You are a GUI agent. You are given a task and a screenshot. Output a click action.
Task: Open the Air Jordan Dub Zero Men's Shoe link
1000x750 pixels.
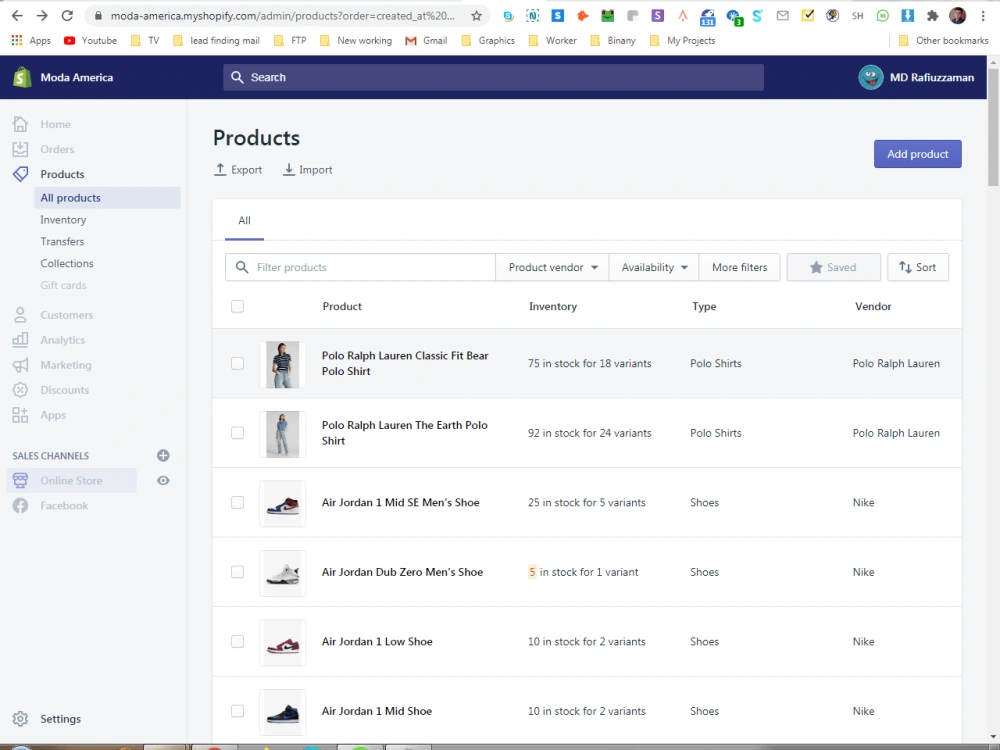click(x=402, y=572)
